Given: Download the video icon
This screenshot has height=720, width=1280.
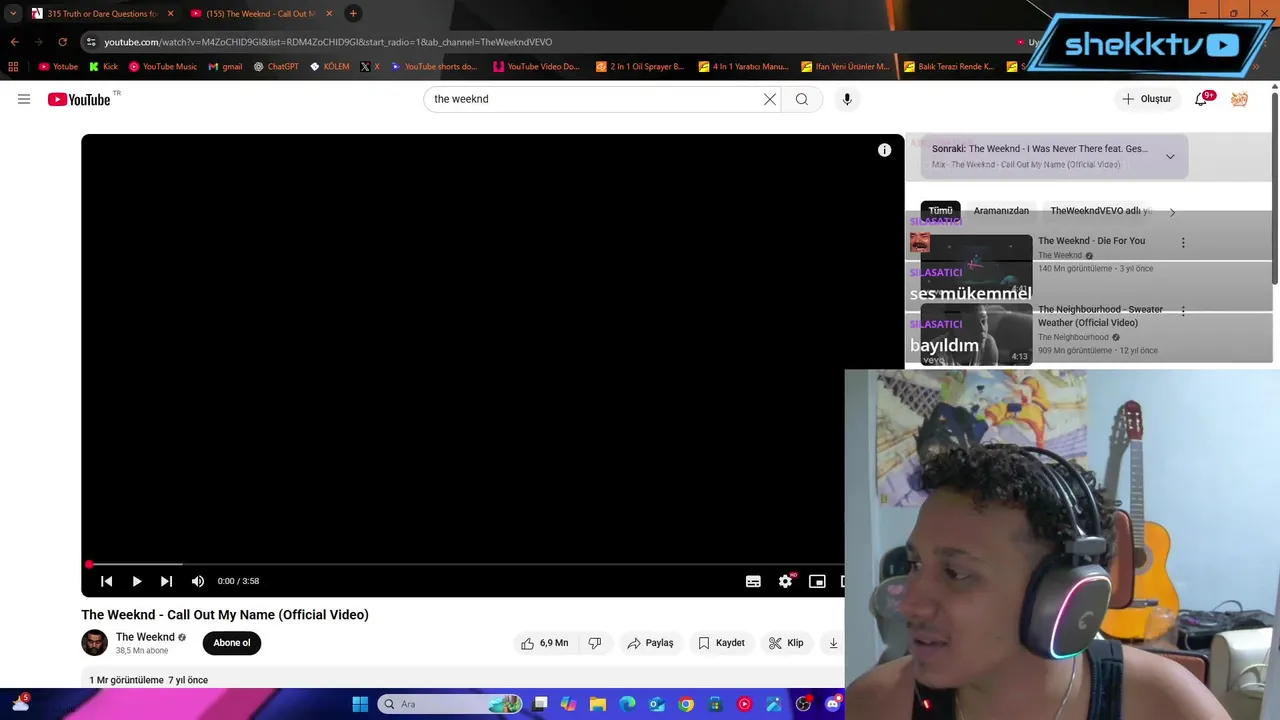Looking at the screenshot, I should pyautogui.click(x=833, y=643).
